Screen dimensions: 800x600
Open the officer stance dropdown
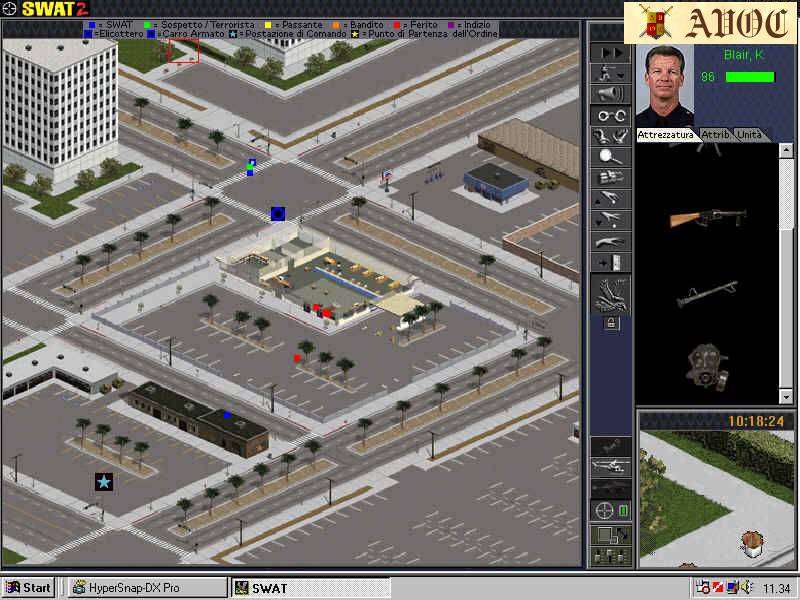[x=610, y=73]
